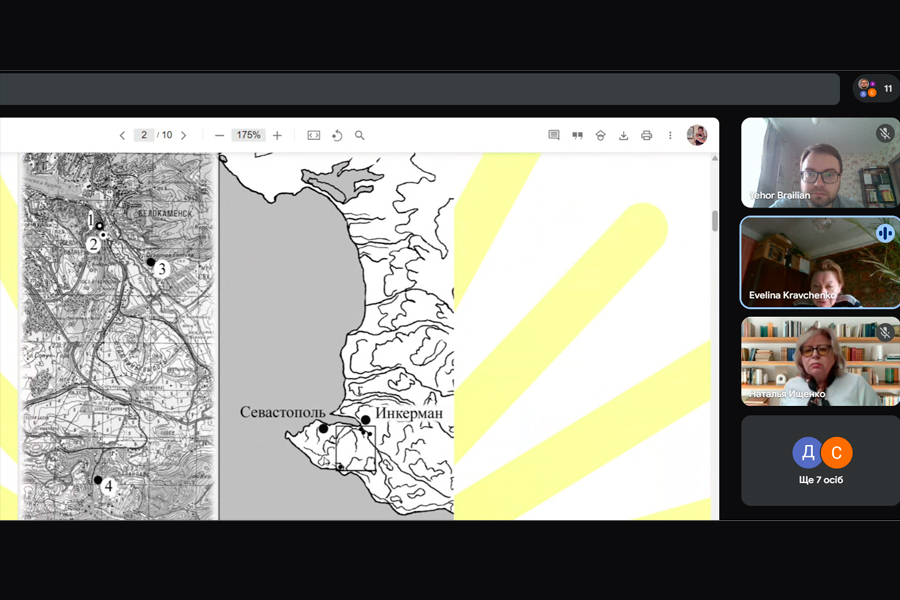Click Evelina Kravchenko's speaking audio indicator
The width and height of the screenshot is (900, 600).
coord(885,233)
